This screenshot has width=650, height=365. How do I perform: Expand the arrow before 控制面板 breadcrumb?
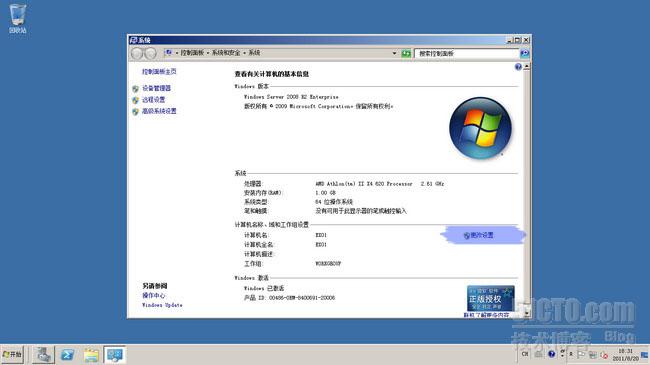(x=177, y=53)
